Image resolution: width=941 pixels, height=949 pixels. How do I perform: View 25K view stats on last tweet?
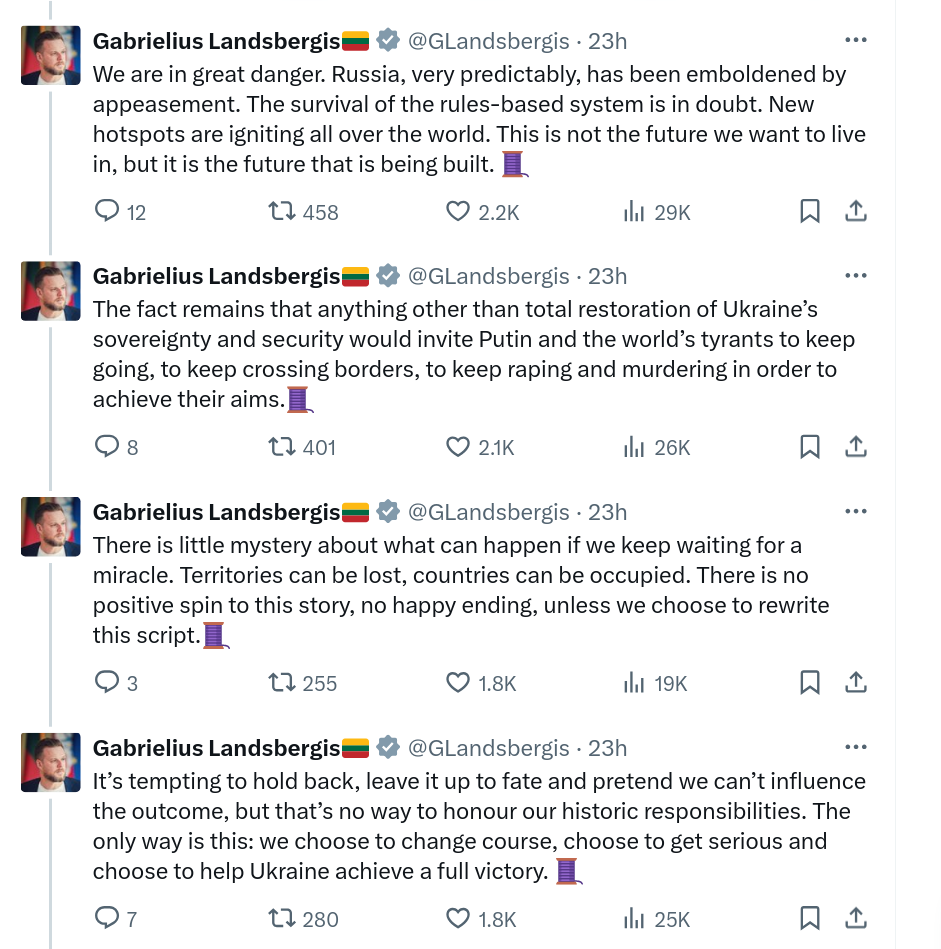point(656,919)
